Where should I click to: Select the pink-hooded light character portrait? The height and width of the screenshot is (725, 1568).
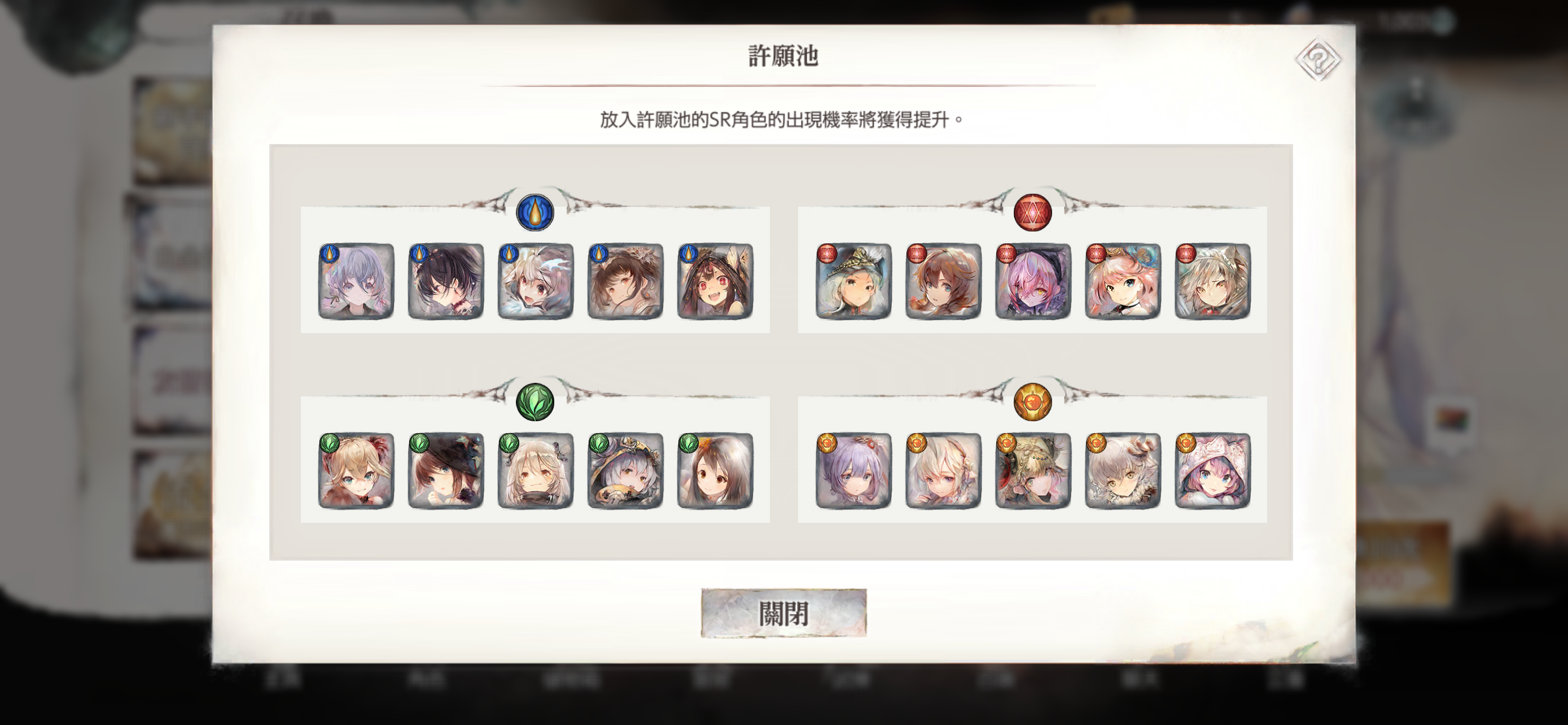[1212, 471]
